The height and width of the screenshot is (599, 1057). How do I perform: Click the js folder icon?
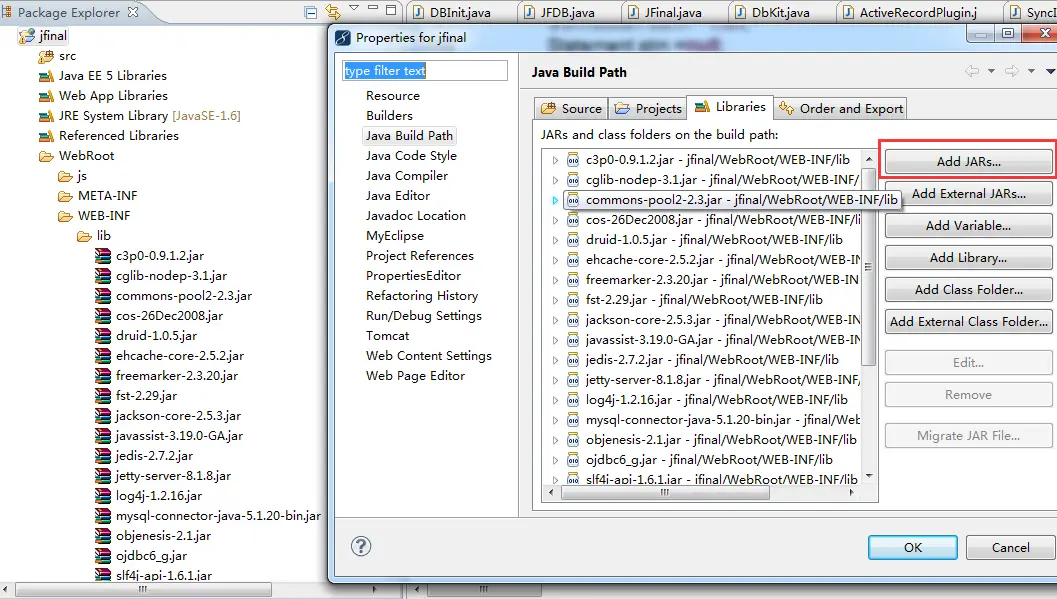(x=65, y=177)
